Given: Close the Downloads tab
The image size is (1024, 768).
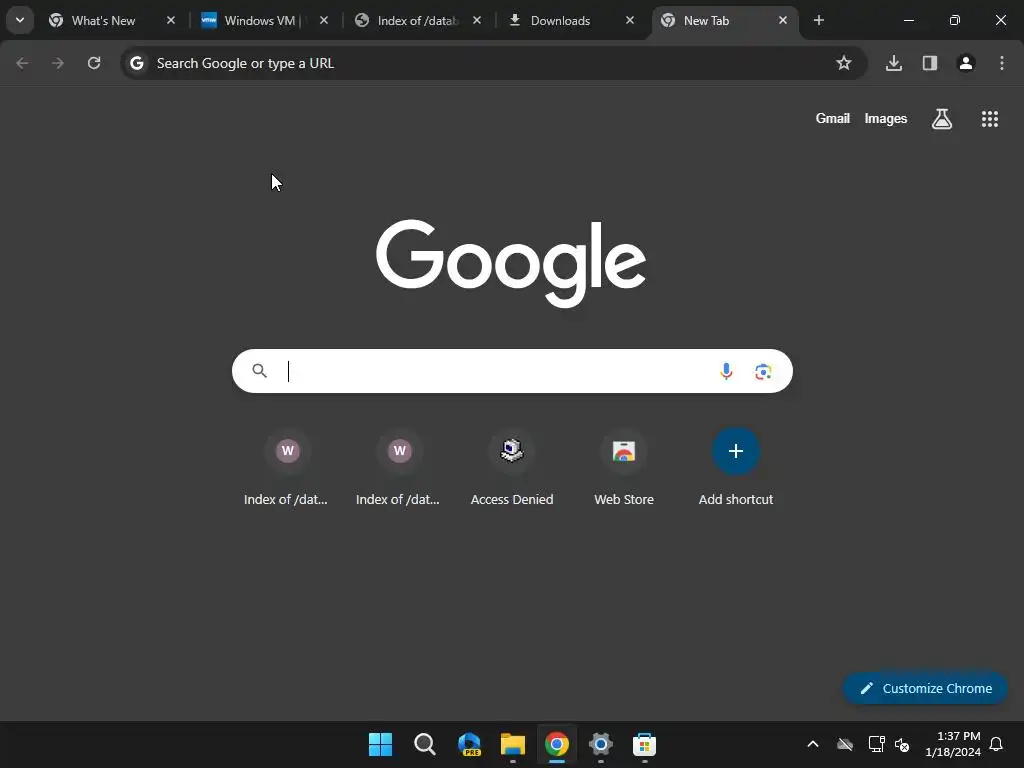Looking at the screenshot, I should click(630, 20).
